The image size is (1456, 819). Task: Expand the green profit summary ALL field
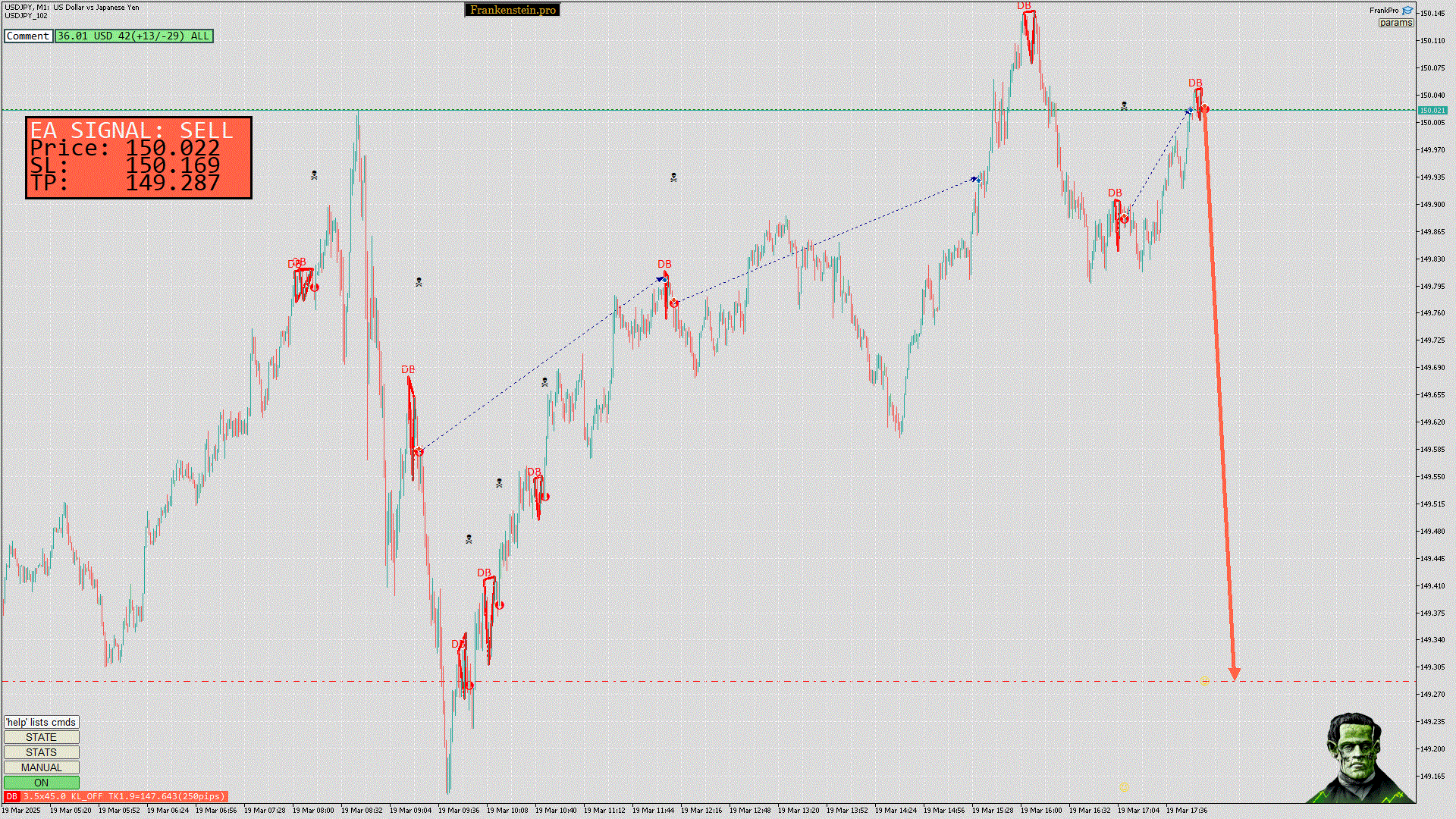(x=133, y=36)
